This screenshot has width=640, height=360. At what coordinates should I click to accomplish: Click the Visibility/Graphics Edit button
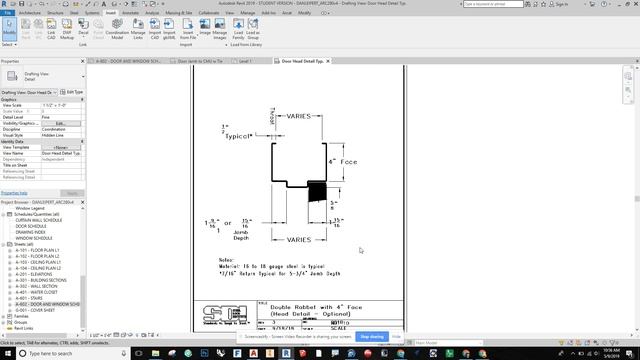point(61,123)
